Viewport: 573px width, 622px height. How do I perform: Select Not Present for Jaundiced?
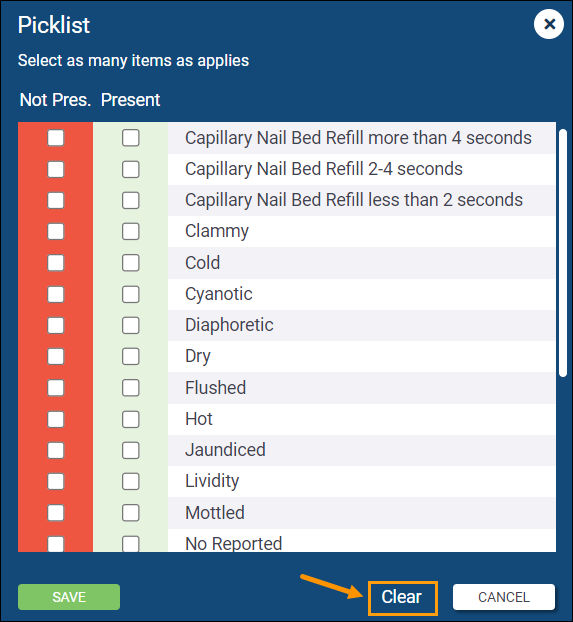pyautogui.click(x=56, y=450)
